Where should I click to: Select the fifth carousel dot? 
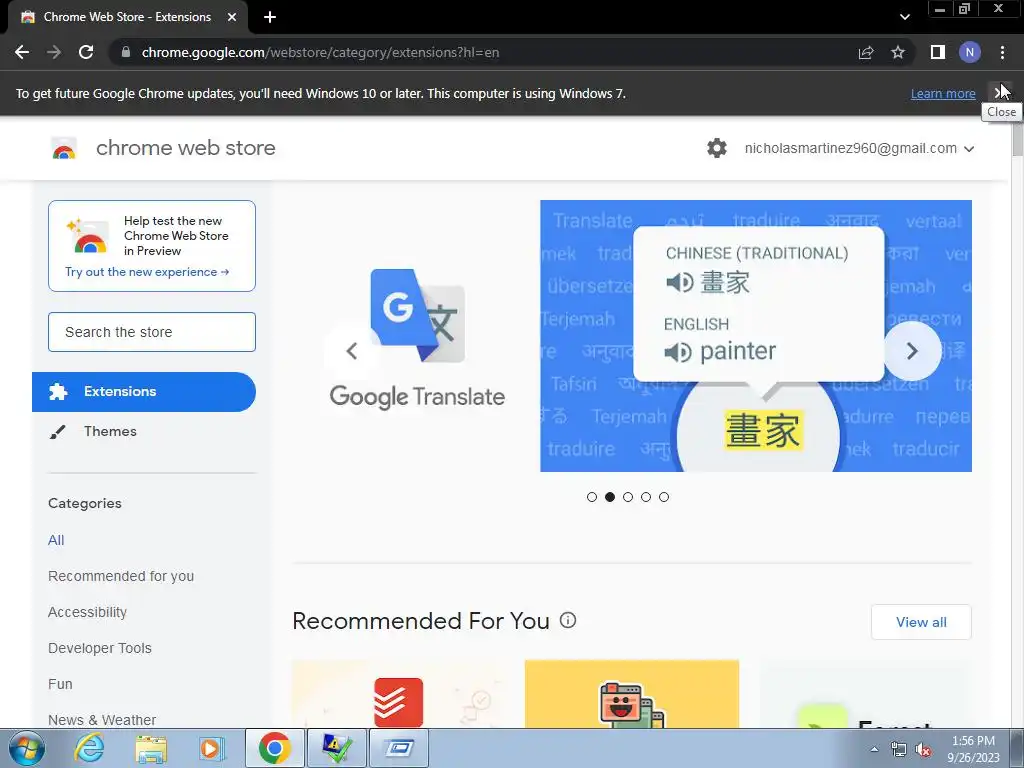(664, 497)
